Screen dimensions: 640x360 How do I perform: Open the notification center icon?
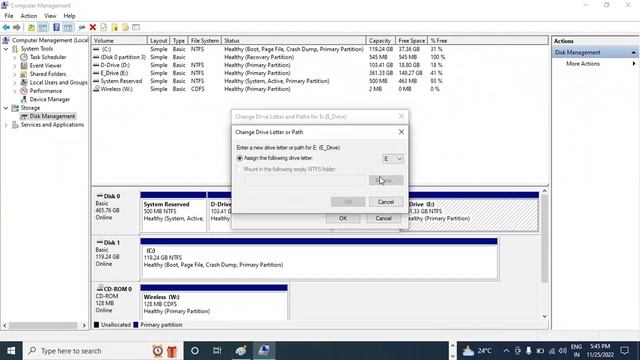[624, 351]
